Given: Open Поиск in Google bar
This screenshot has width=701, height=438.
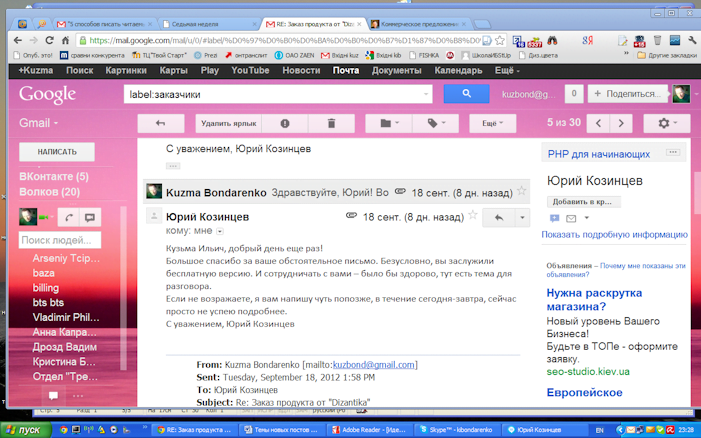Looking at the screenshot, I should [x=80, y=70].
